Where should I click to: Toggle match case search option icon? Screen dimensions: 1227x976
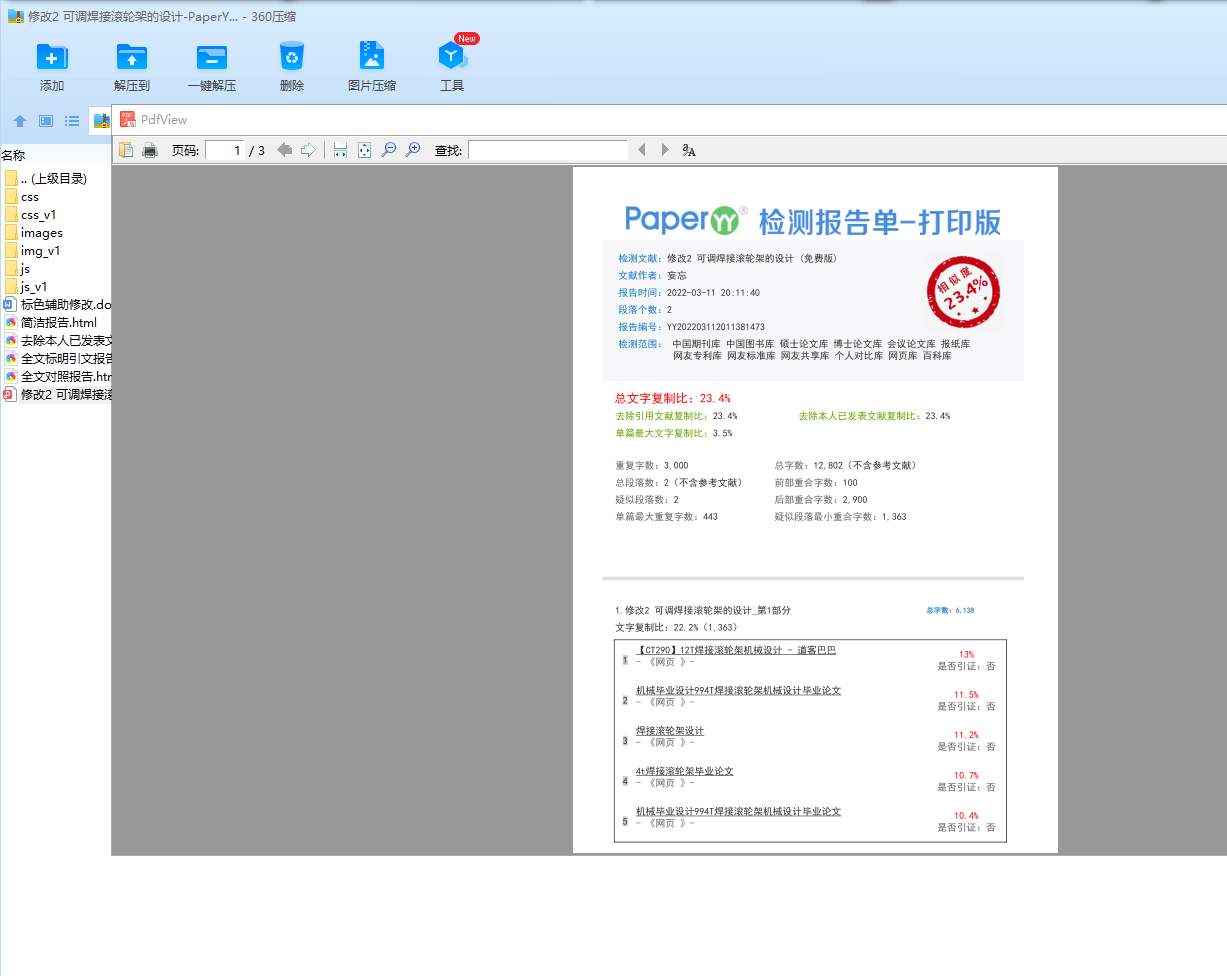[689, 150]
